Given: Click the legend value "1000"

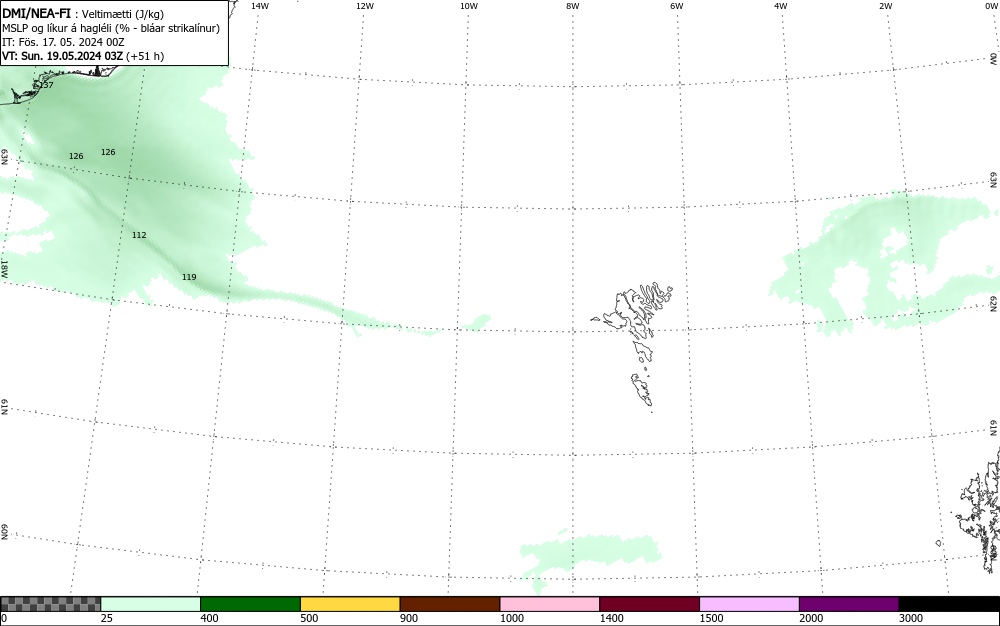Looking at the screenshot, I should [512, 618].
